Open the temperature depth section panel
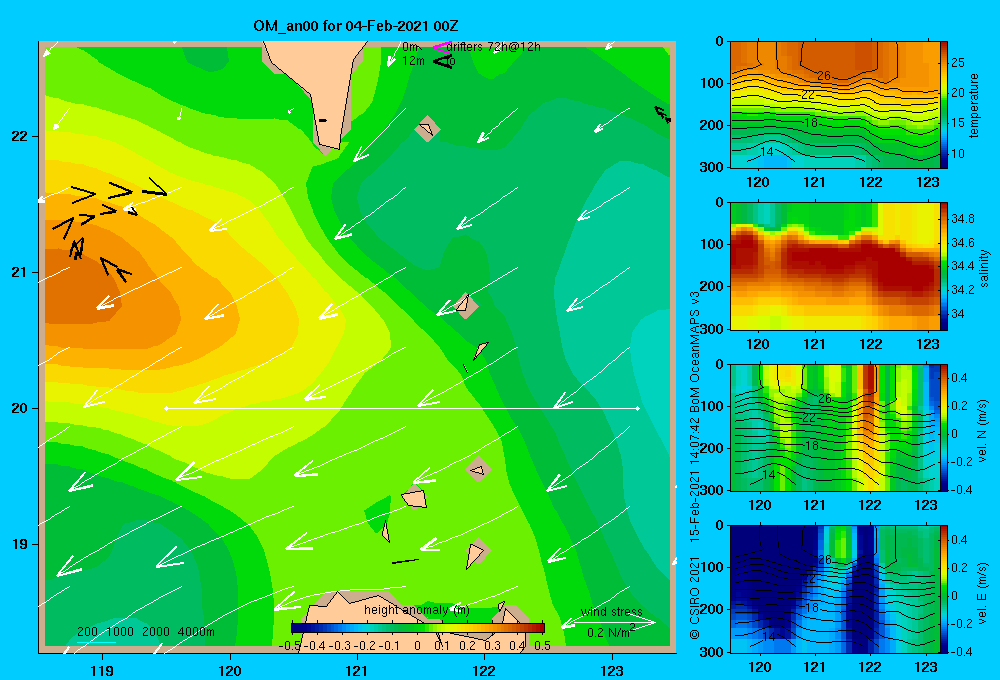 (835, 105)
